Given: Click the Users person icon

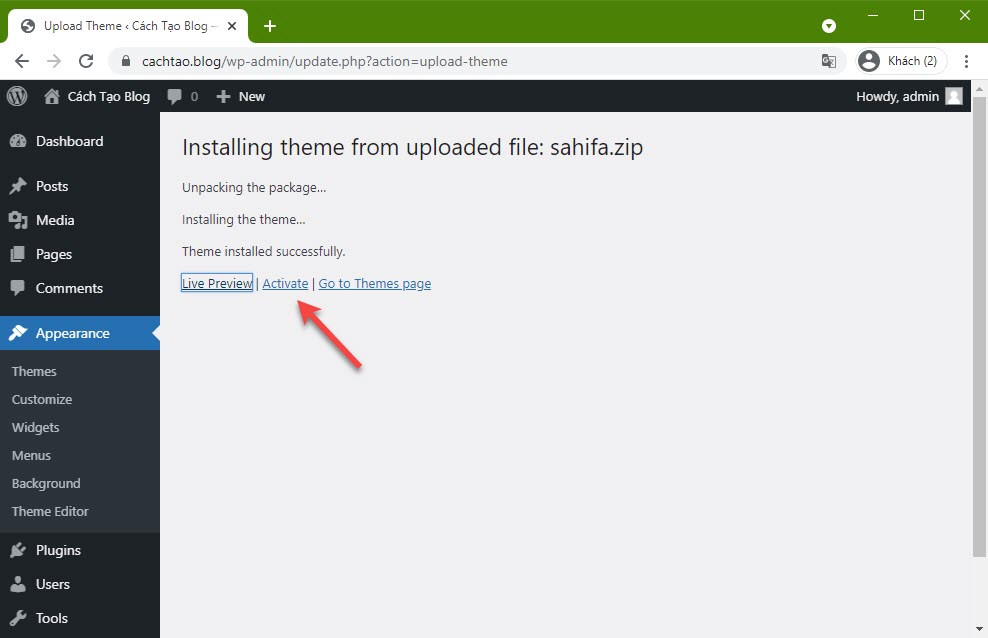Looking at the screenshot, I should point(18,584).
